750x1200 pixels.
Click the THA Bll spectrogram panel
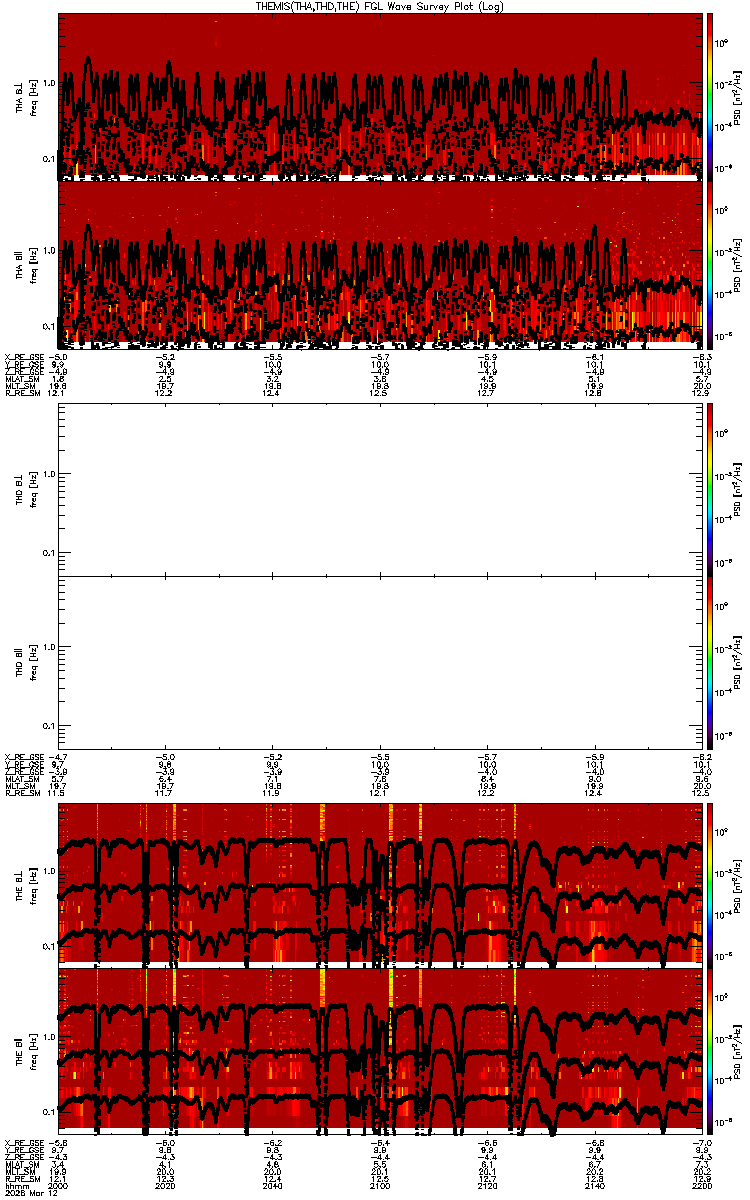(380, 264)
